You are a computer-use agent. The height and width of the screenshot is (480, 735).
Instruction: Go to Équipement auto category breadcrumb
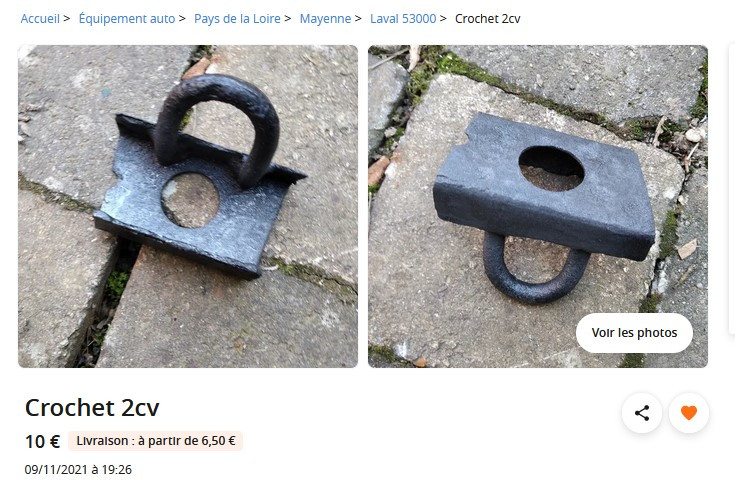(x=127, y=19)
